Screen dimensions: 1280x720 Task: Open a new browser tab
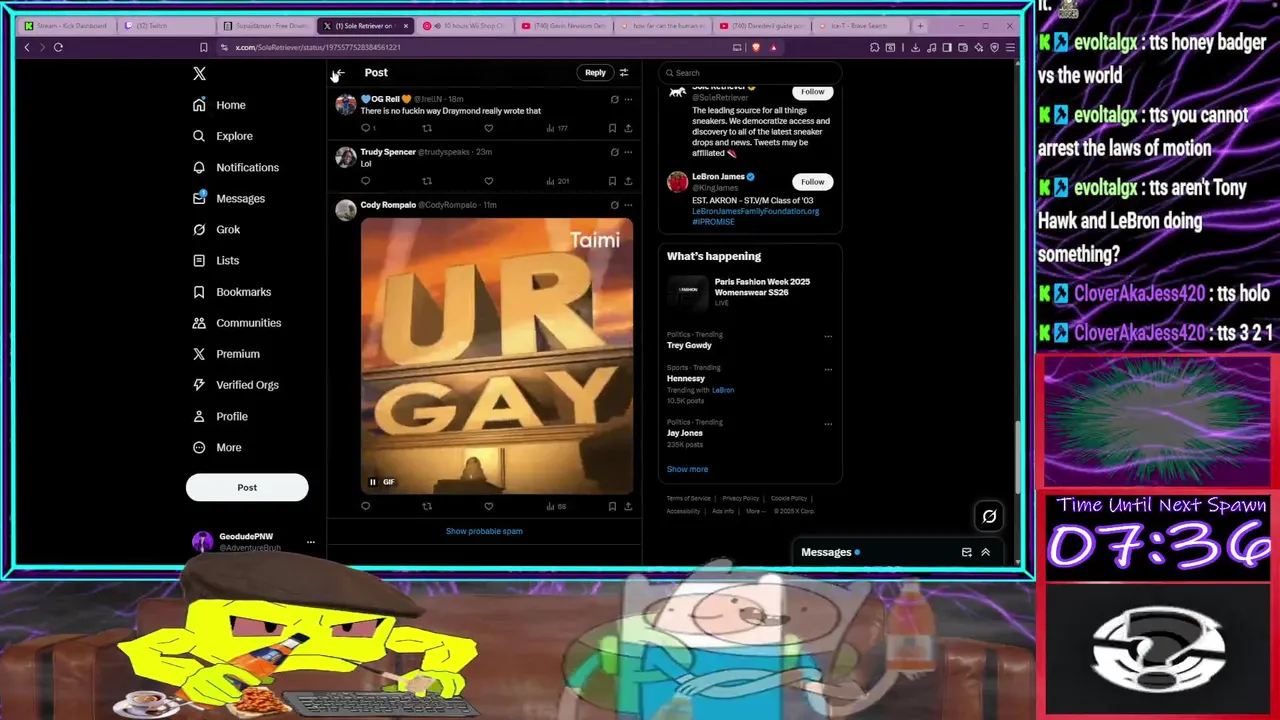[x=920, y=25]
